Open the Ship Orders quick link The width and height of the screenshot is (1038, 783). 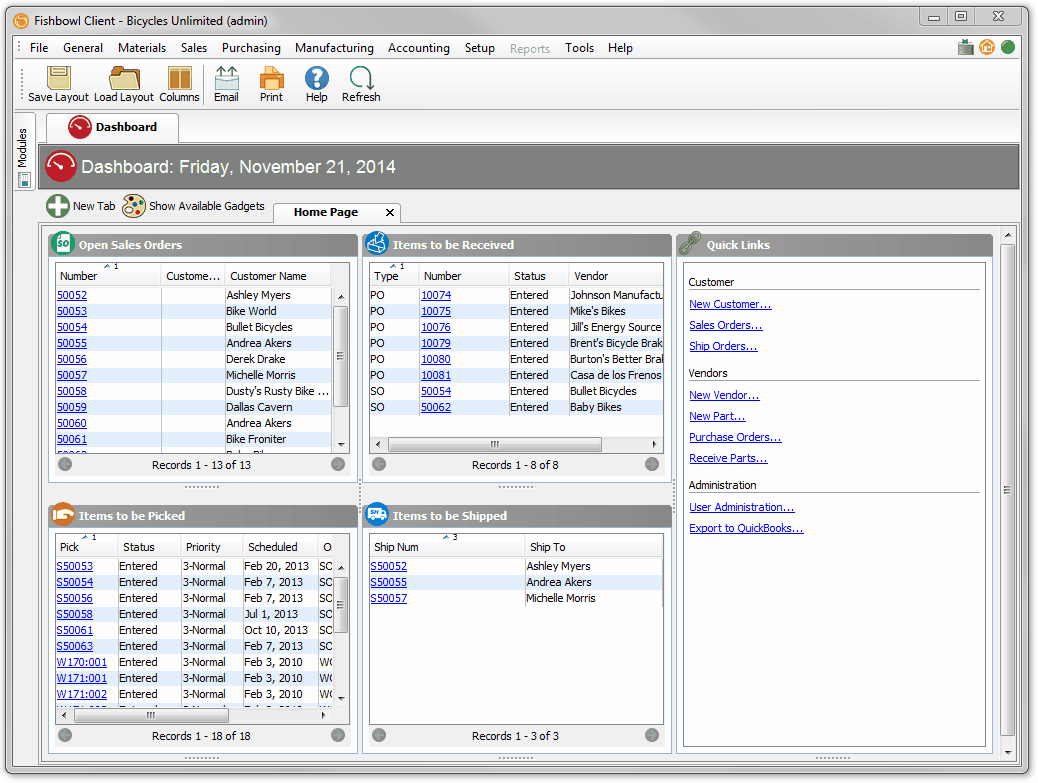[x=723, y=346]
